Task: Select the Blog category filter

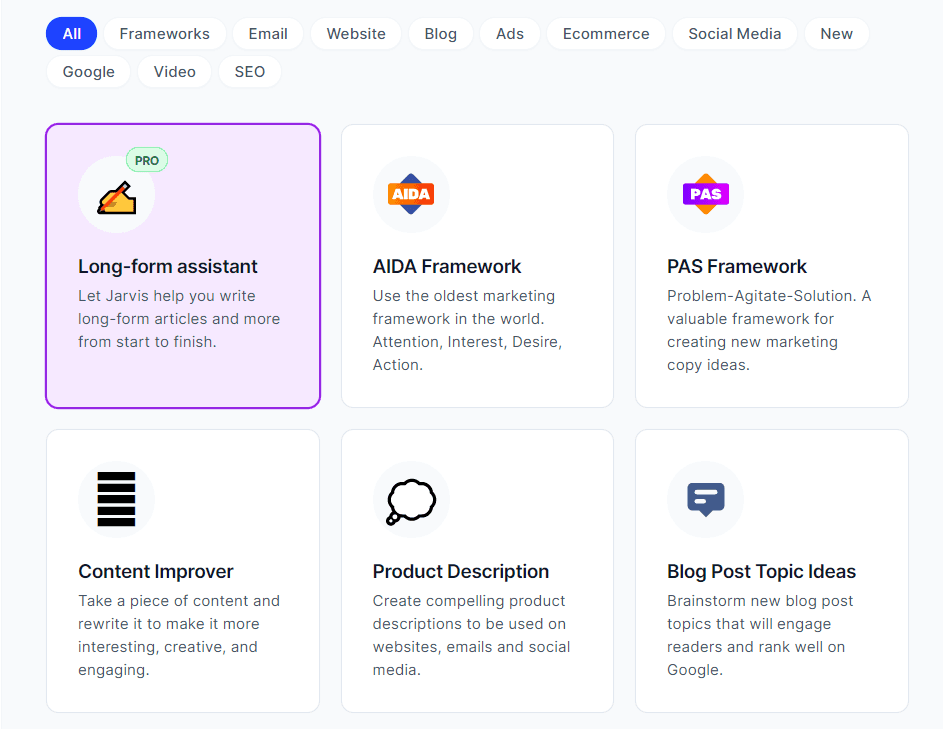Action: pyautogui.click(x=440, y=33)
